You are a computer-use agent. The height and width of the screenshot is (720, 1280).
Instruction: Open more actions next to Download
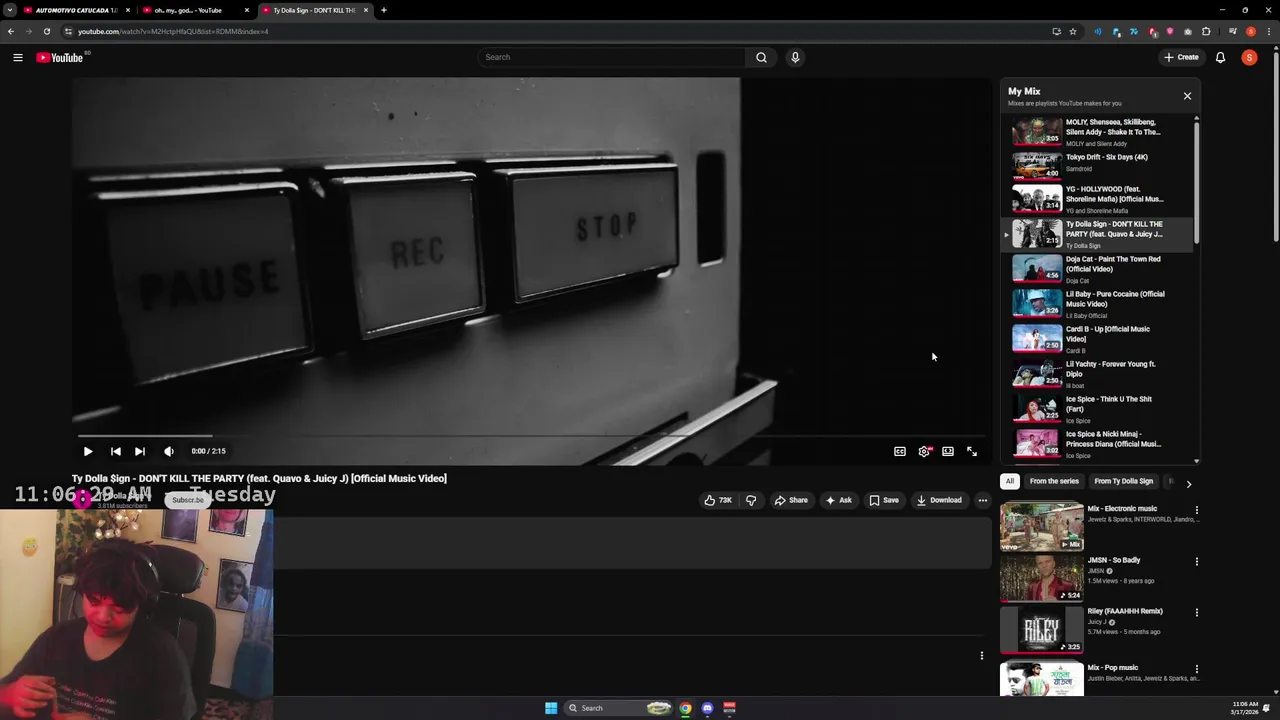982,500
